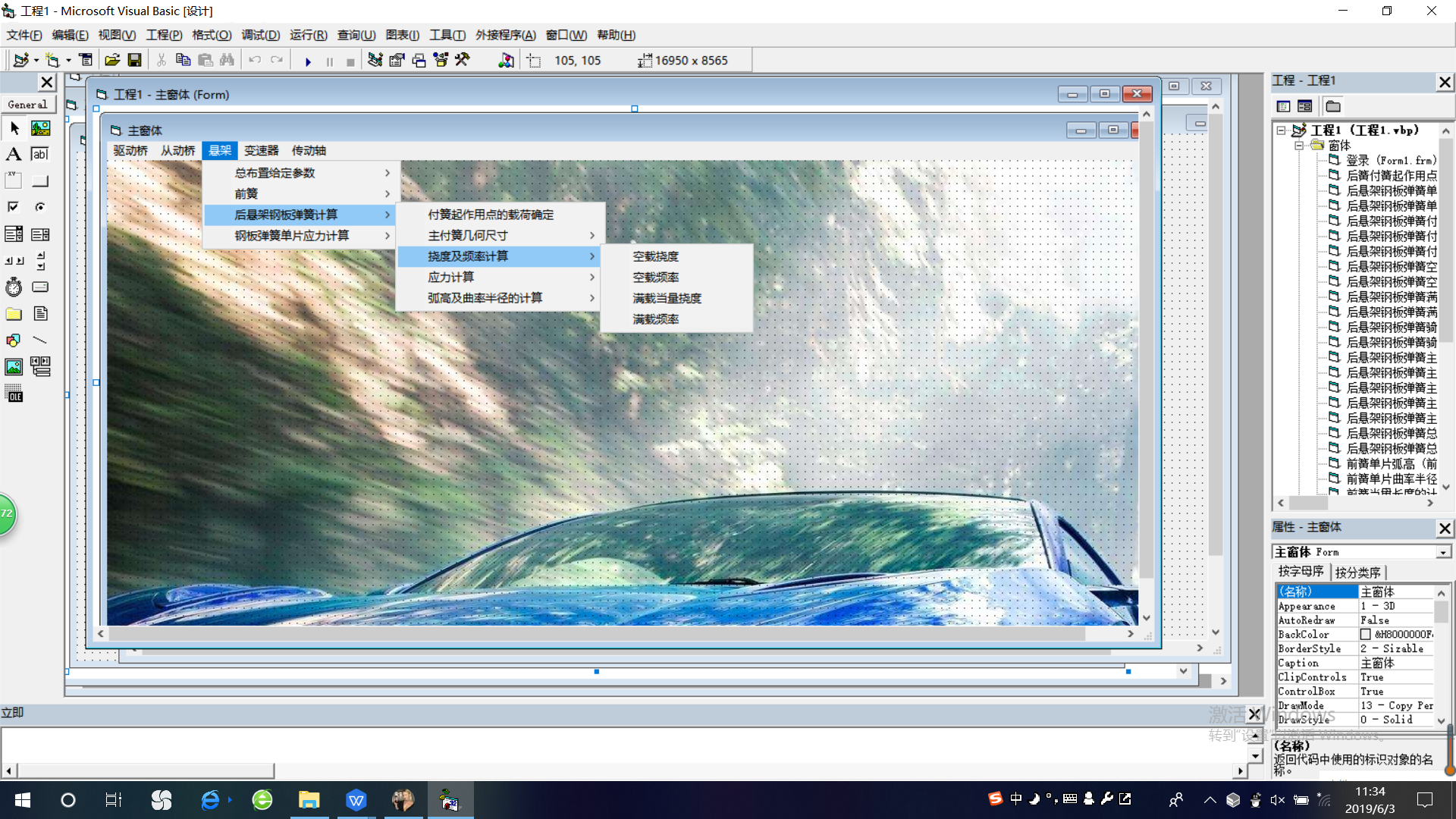Select the PictureBox tool in toolbox
Screen dimensions: 1456x819
click(x=40, y=128)
